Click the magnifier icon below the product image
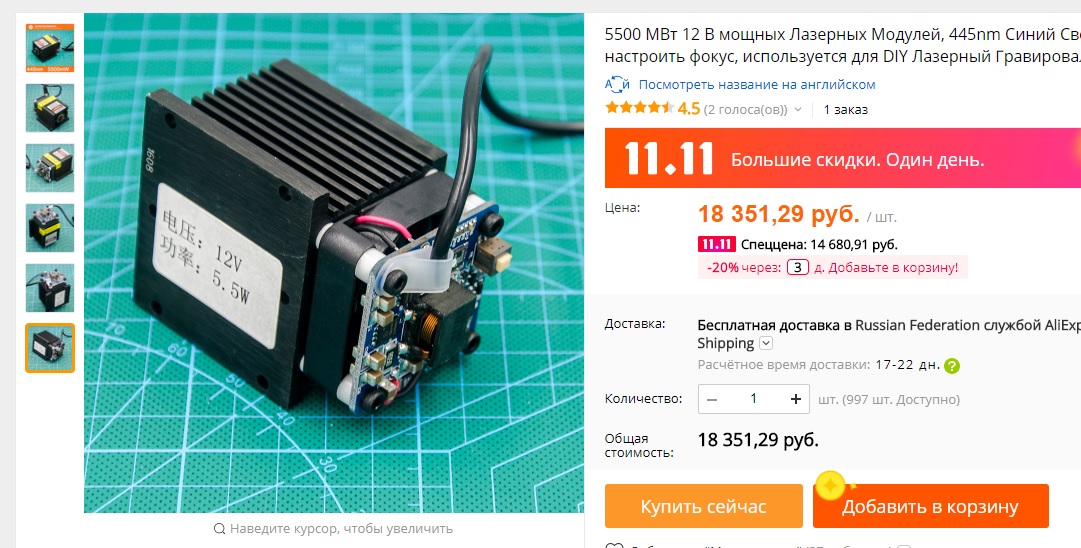The height and width of the screenshot is (548, 1081). tap(219, 529)
